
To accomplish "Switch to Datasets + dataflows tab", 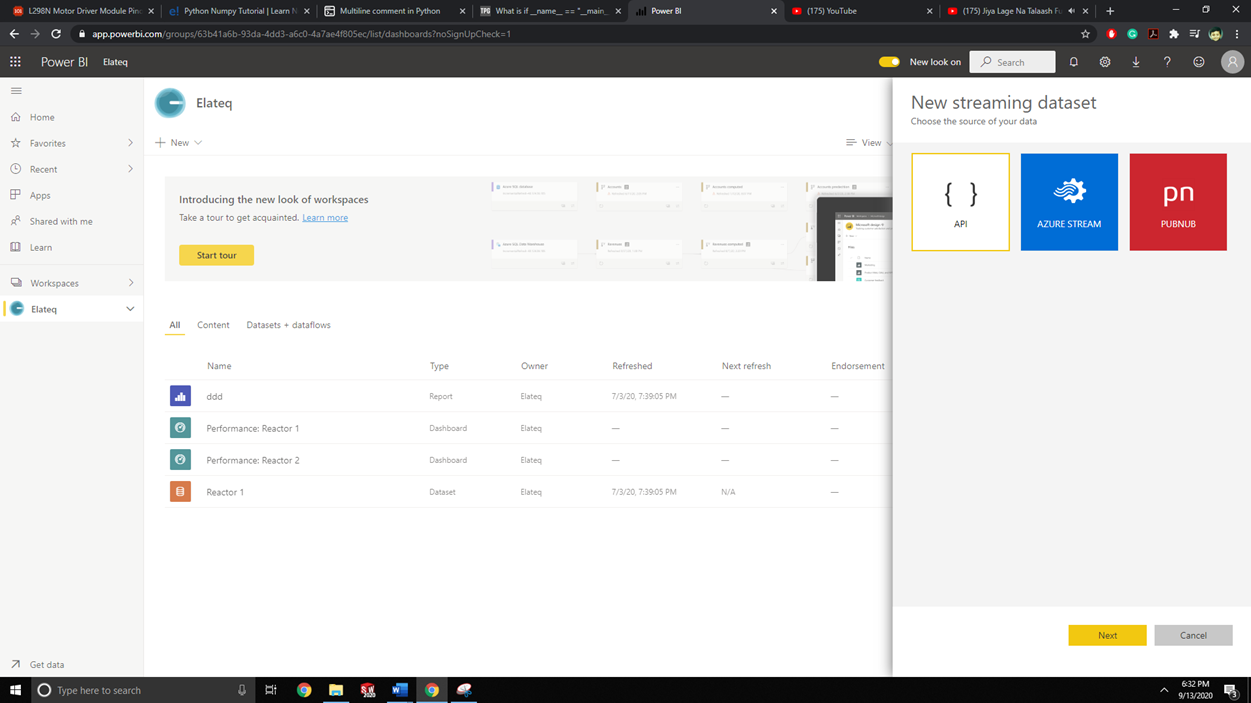I will (x=288, y=325).
